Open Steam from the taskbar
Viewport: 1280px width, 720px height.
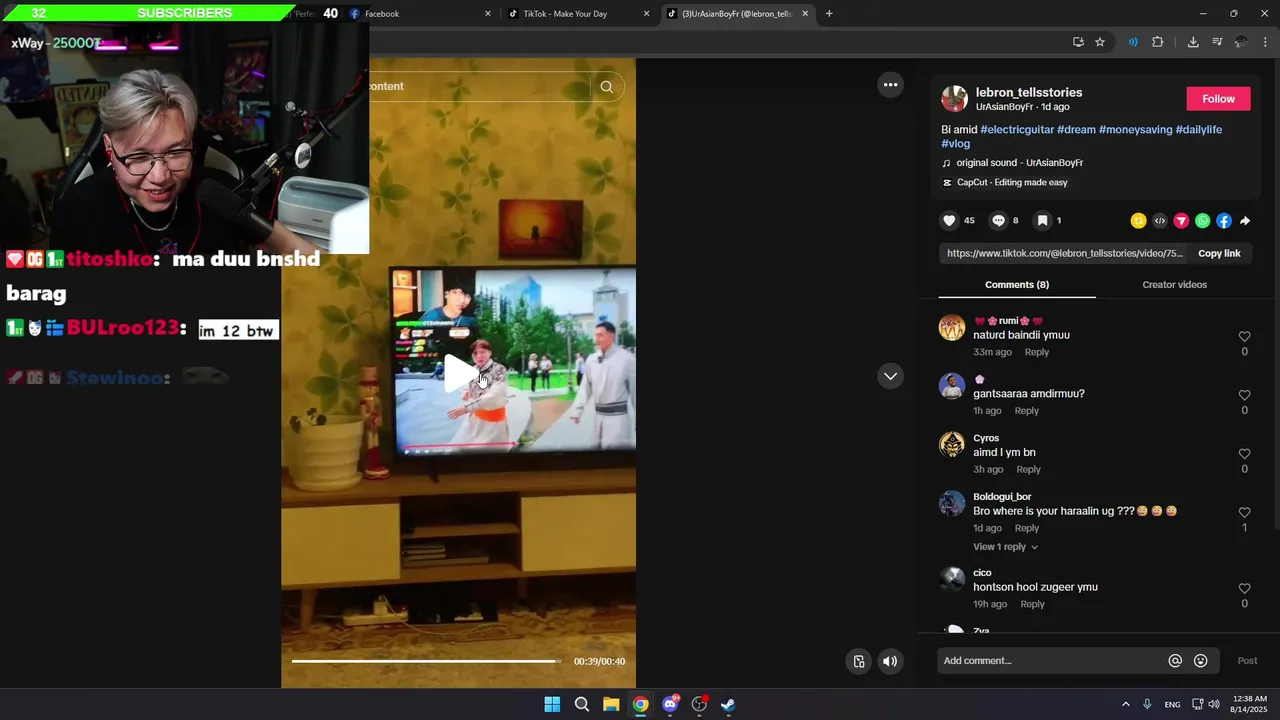(x=728, y=704)
